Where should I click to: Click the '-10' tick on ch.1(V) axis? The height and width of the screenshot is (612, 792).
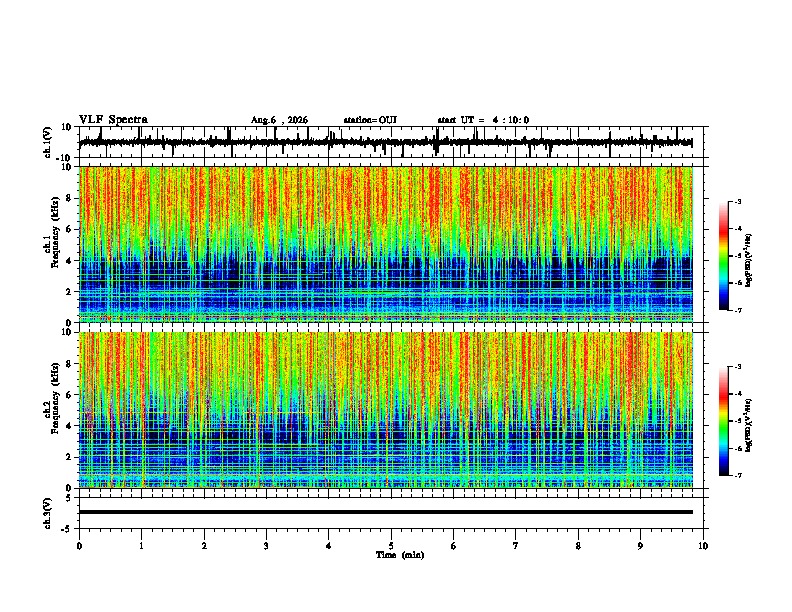coord(65,158)
